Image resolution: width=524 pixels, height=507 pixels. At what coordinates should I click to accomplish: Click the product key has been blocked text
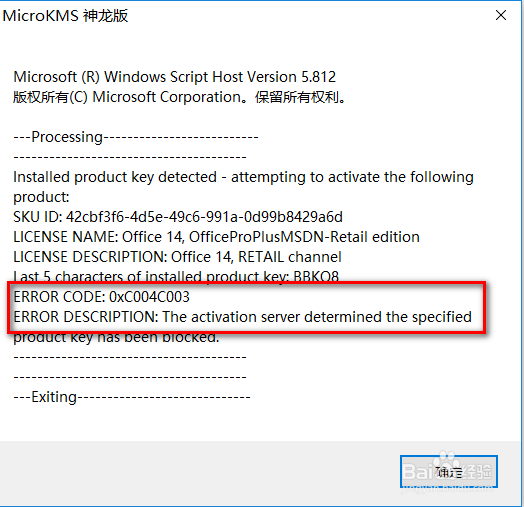tap(116, 338)
